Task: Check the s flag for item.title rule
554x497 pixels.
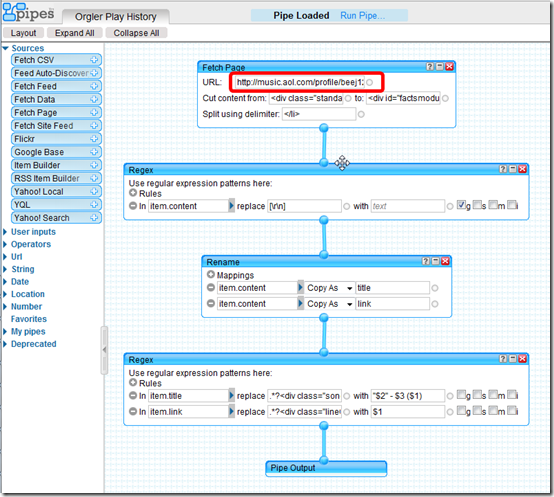Action: (477, 395)
